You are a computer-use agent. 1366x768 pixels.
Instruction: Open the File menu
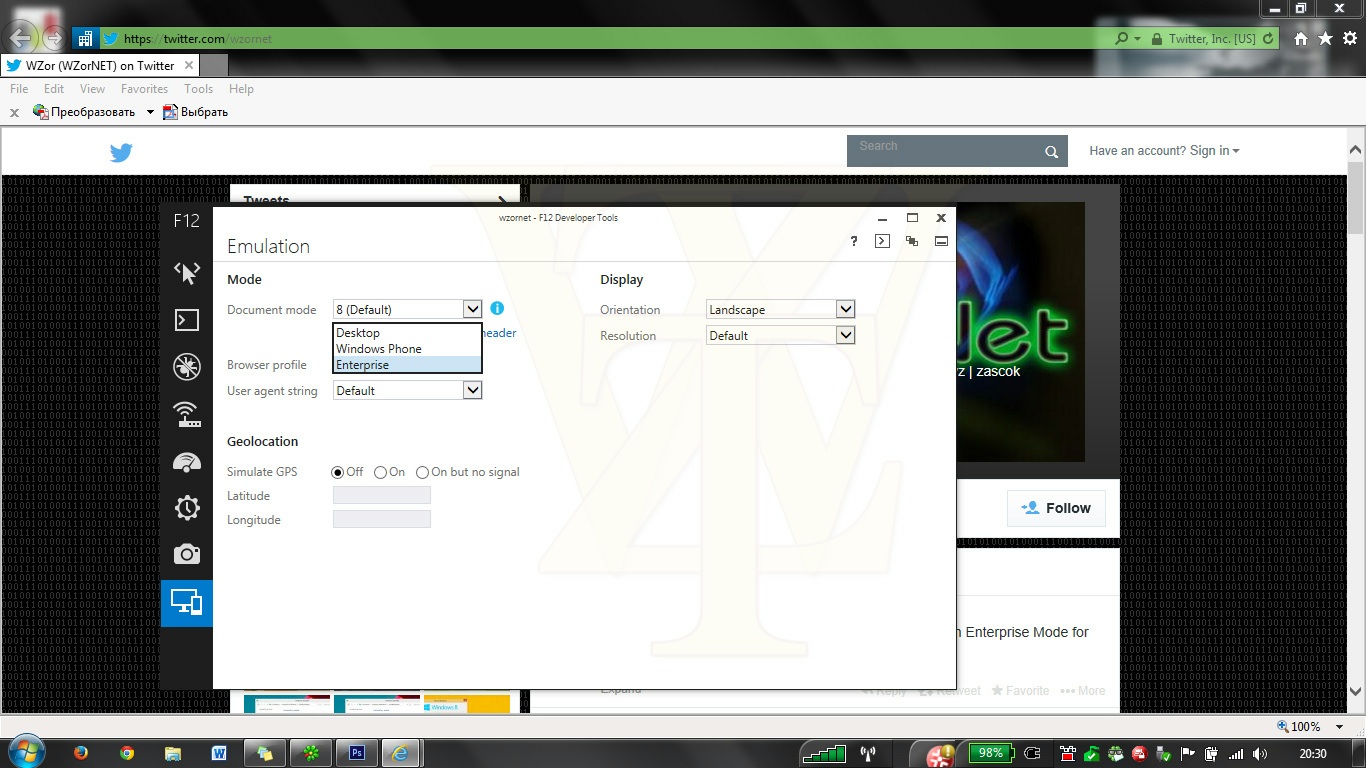19,89
